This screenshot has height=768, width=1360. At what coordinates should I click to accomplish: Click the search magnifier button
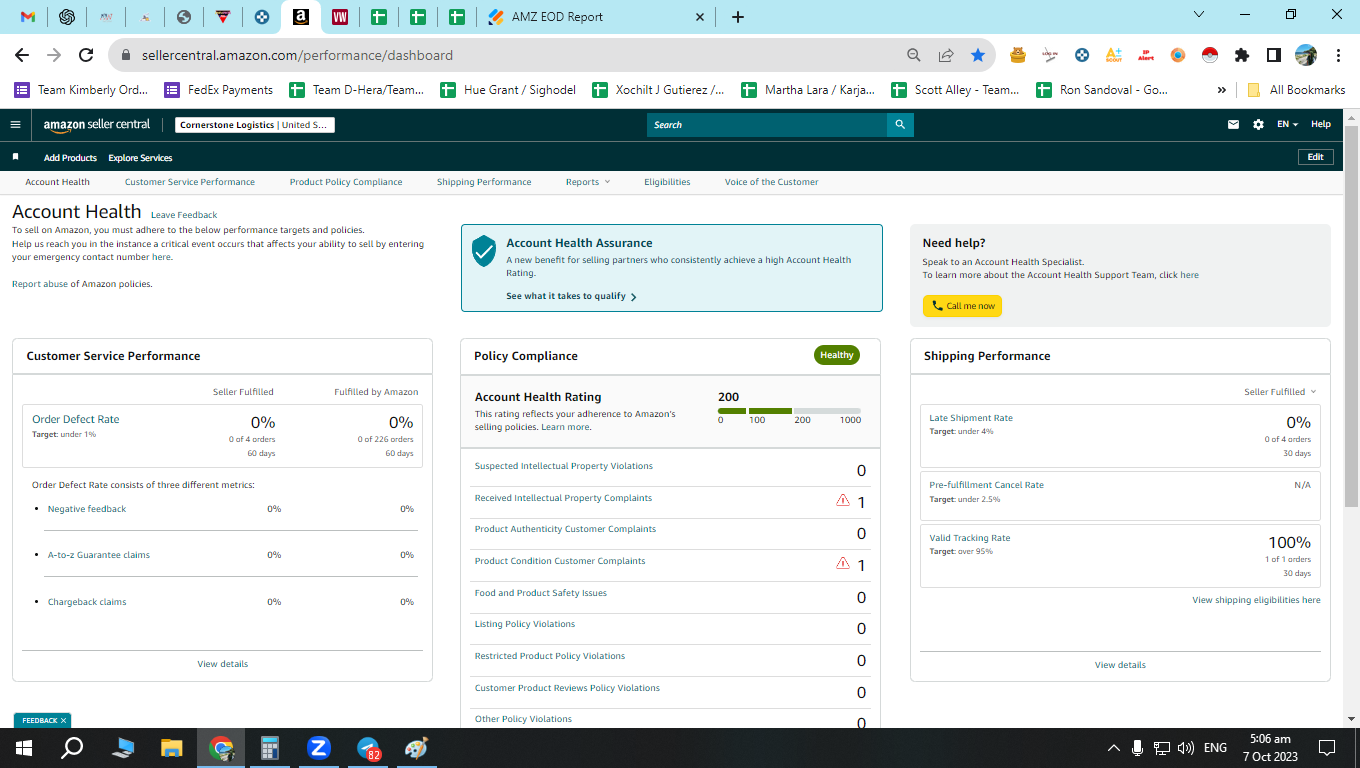pyautogui.click(x=900, y=125)
